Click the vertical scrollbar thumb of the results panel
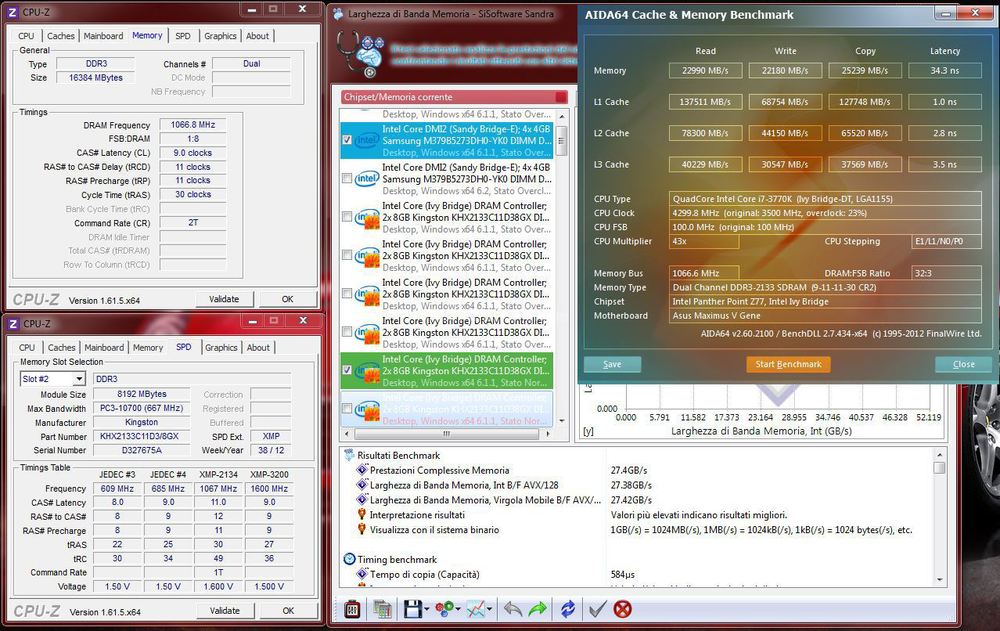The image size is (1000, 631). click(x=939, y=468)
